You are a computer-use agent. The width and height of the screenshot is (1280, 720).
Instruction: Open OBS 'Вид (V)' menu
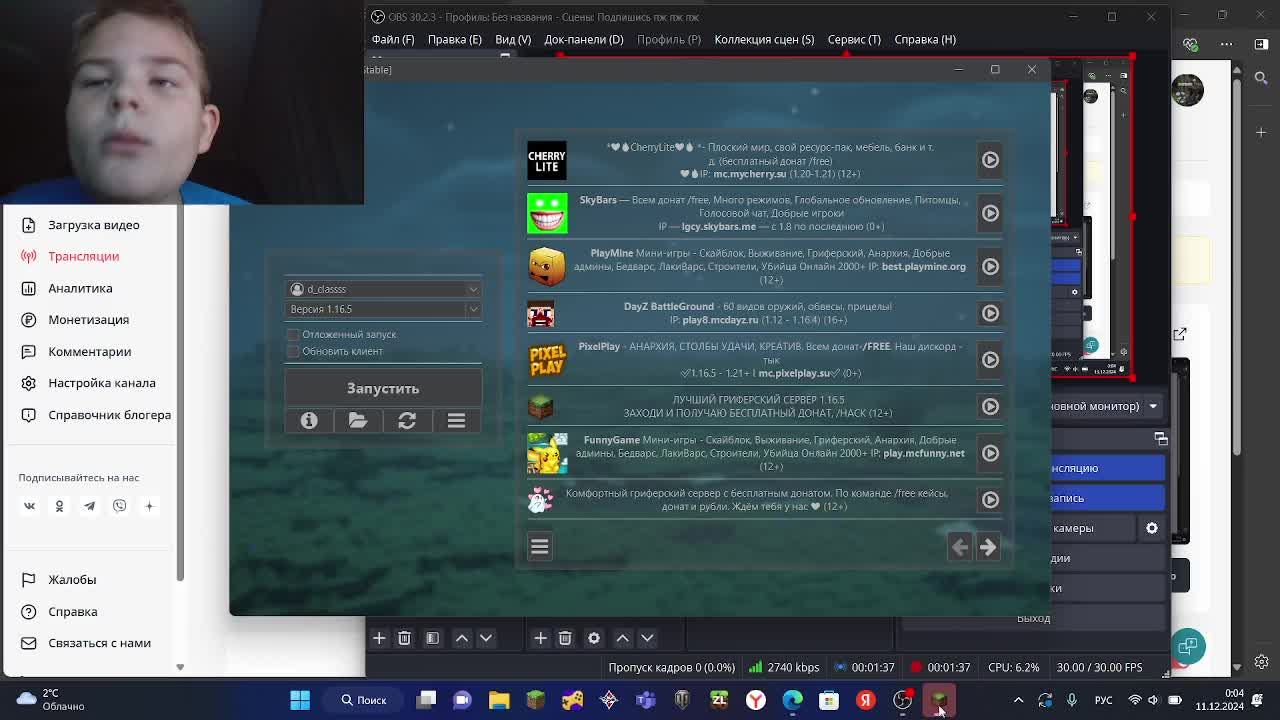(513, 40)
